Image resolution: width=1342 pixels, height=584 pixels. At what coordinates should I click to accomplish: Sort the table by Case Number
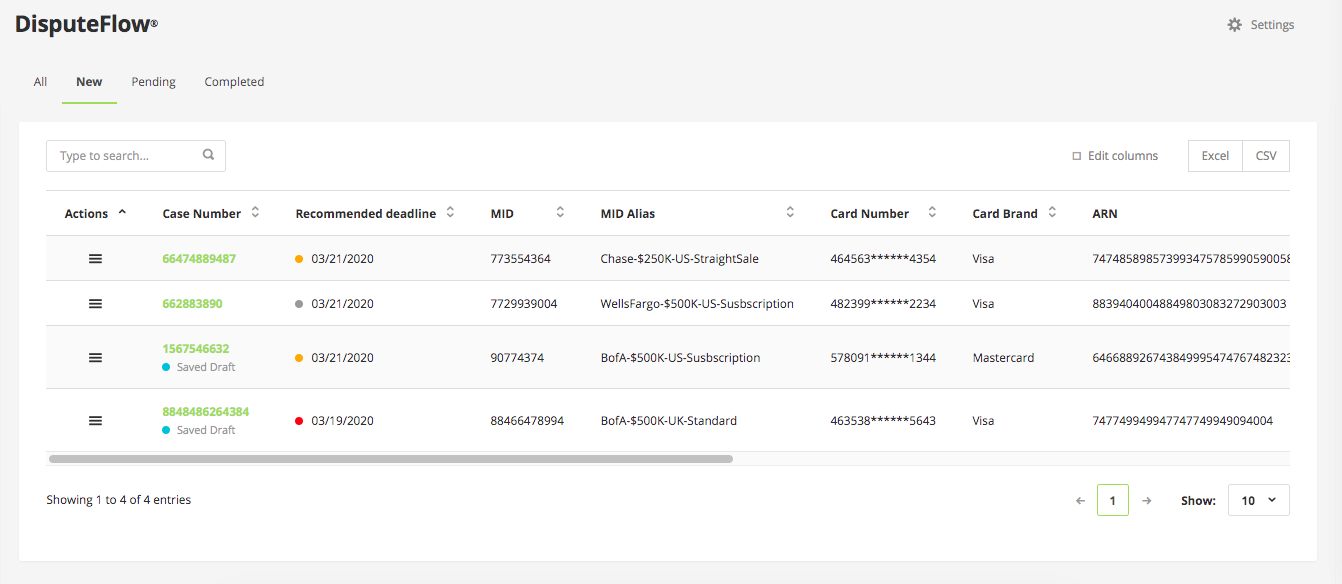click(256, 212)
